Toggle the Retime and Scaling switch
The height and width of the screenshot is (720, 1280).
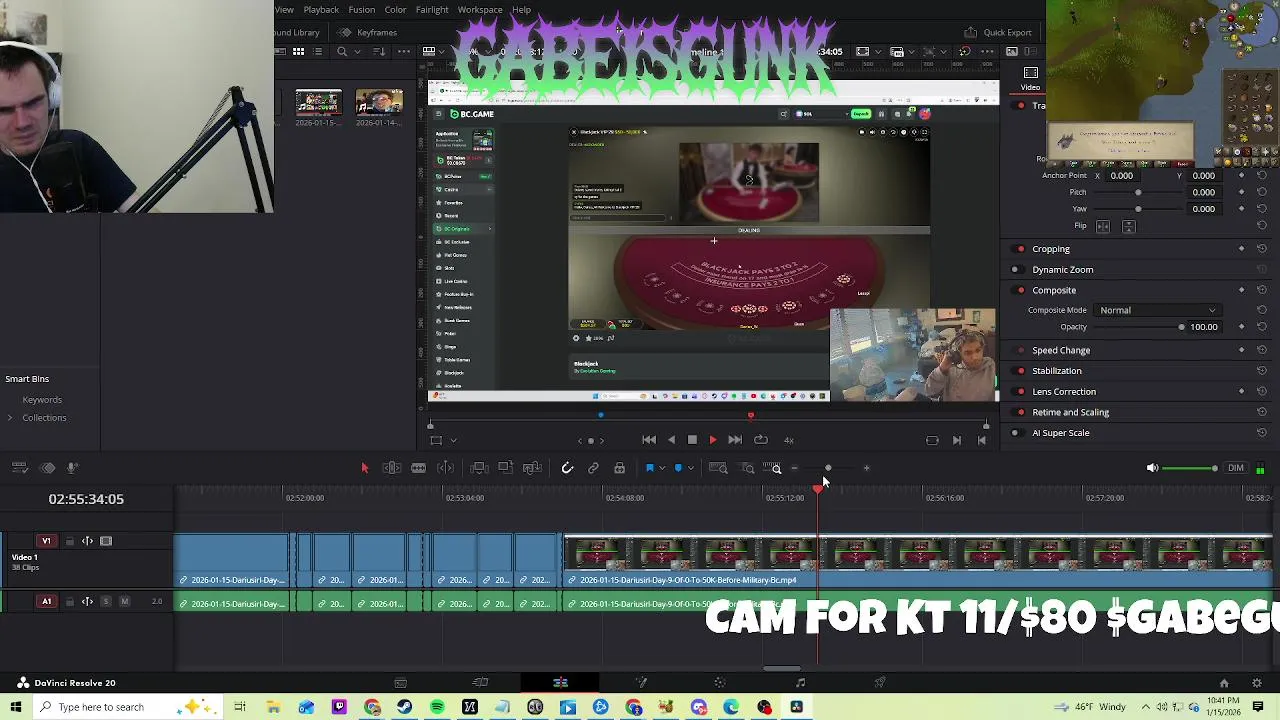1020,412
